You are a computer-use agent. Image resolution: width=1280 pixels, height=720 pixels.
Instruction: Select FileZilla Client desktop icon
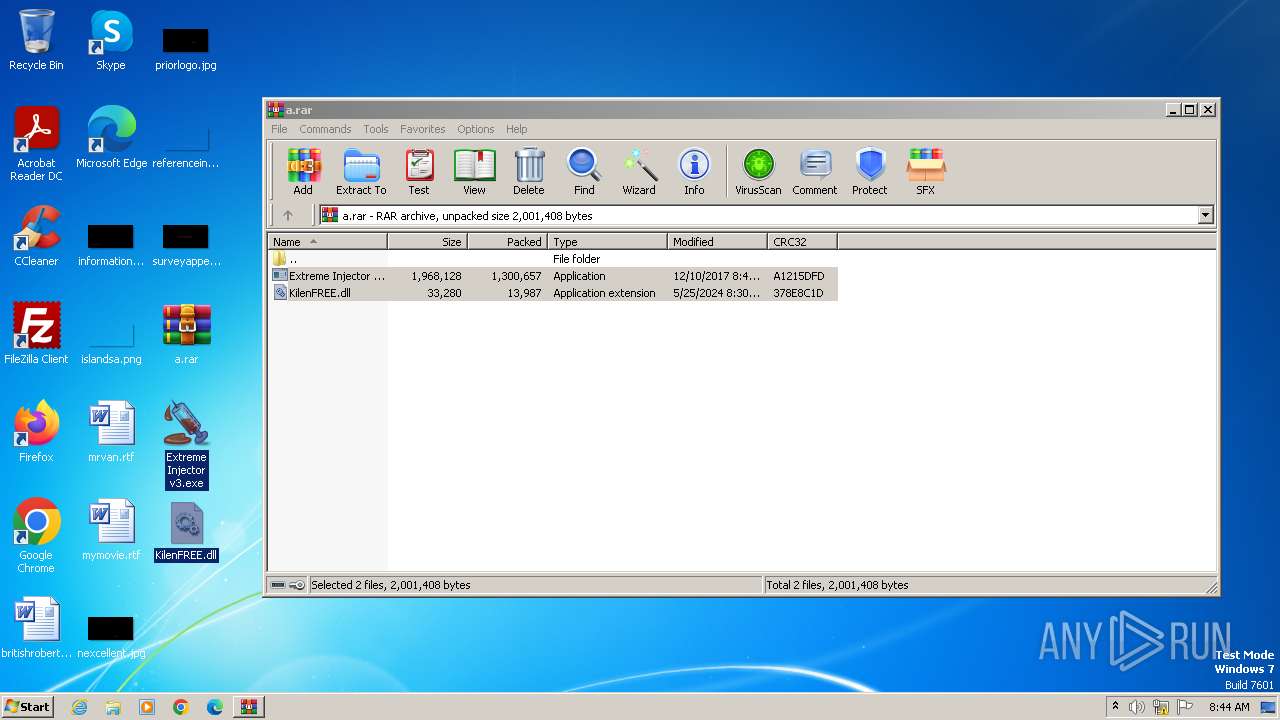point(36,334)
